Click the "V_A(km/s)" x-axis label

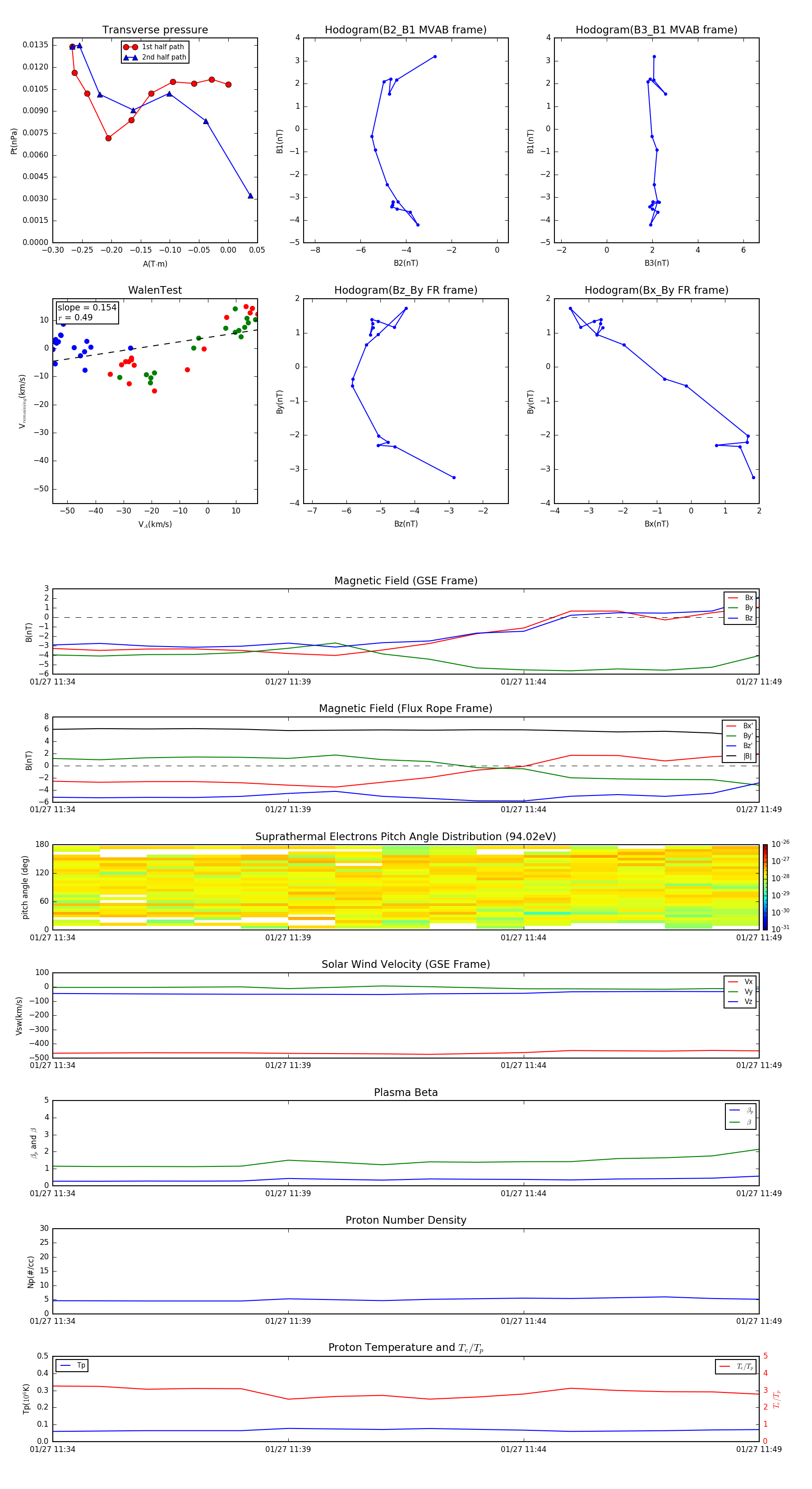tap(155, 524)
